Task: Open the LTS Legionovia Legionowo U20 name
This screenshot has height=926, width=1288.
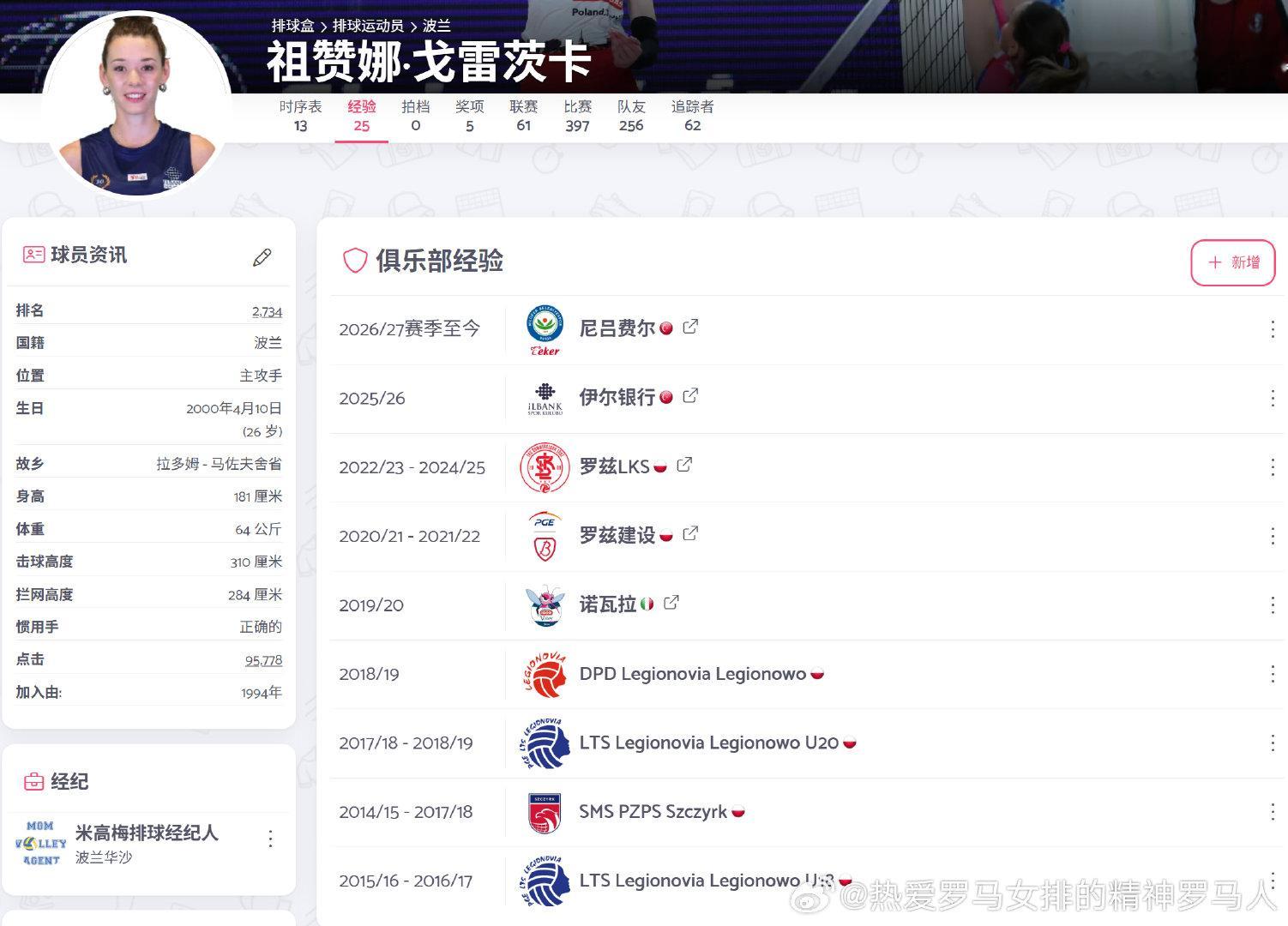Action: [708, 743]
